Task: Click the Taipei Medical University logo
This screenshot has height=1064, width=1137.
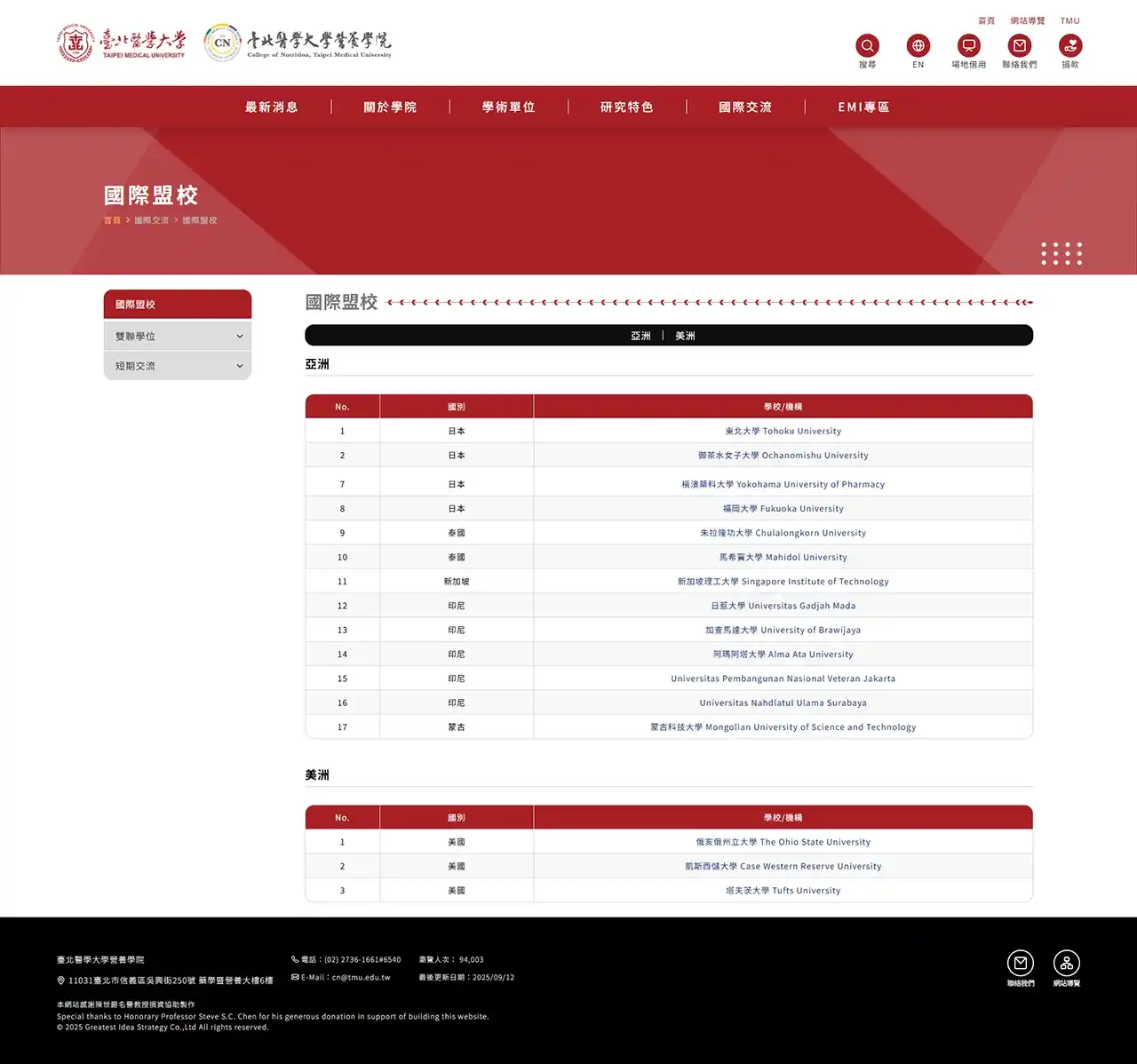Action: [x=122, y=43]
